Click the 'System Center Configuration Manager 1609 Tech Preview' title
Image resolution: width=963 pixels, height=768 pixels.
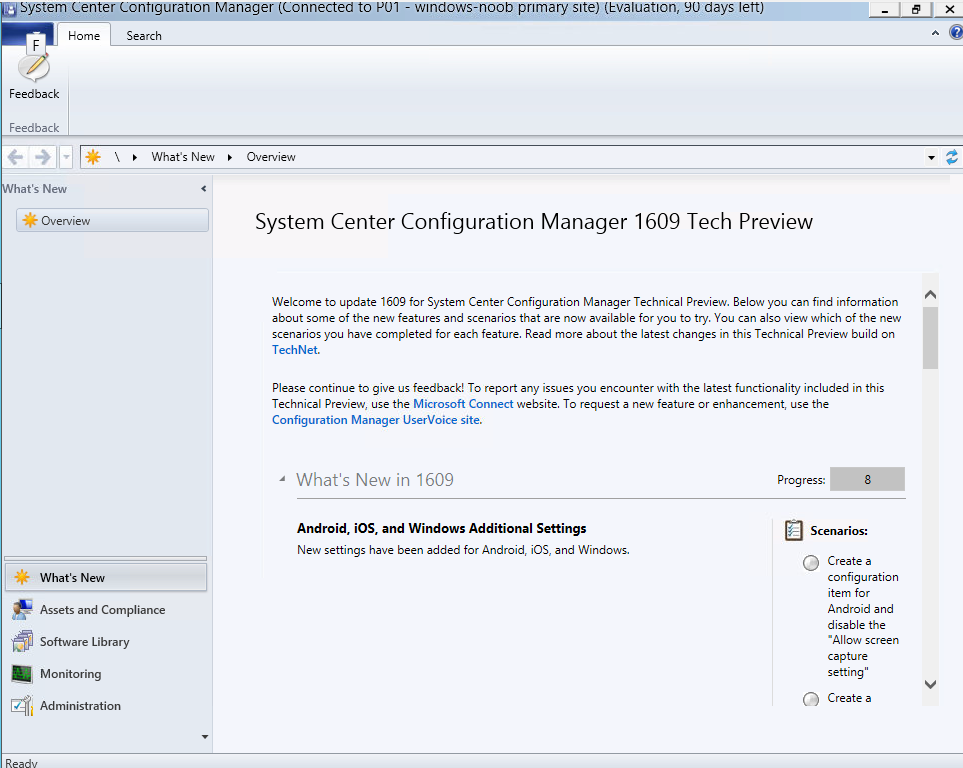(534, 221)
